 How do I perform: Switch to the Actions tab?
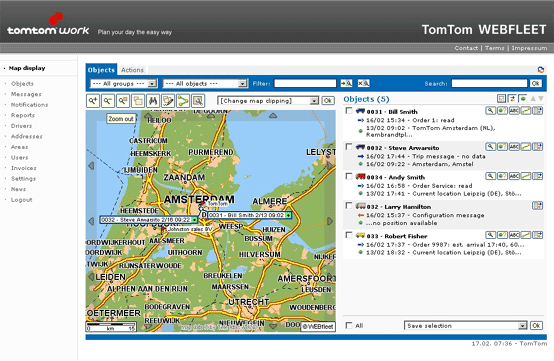132,70
